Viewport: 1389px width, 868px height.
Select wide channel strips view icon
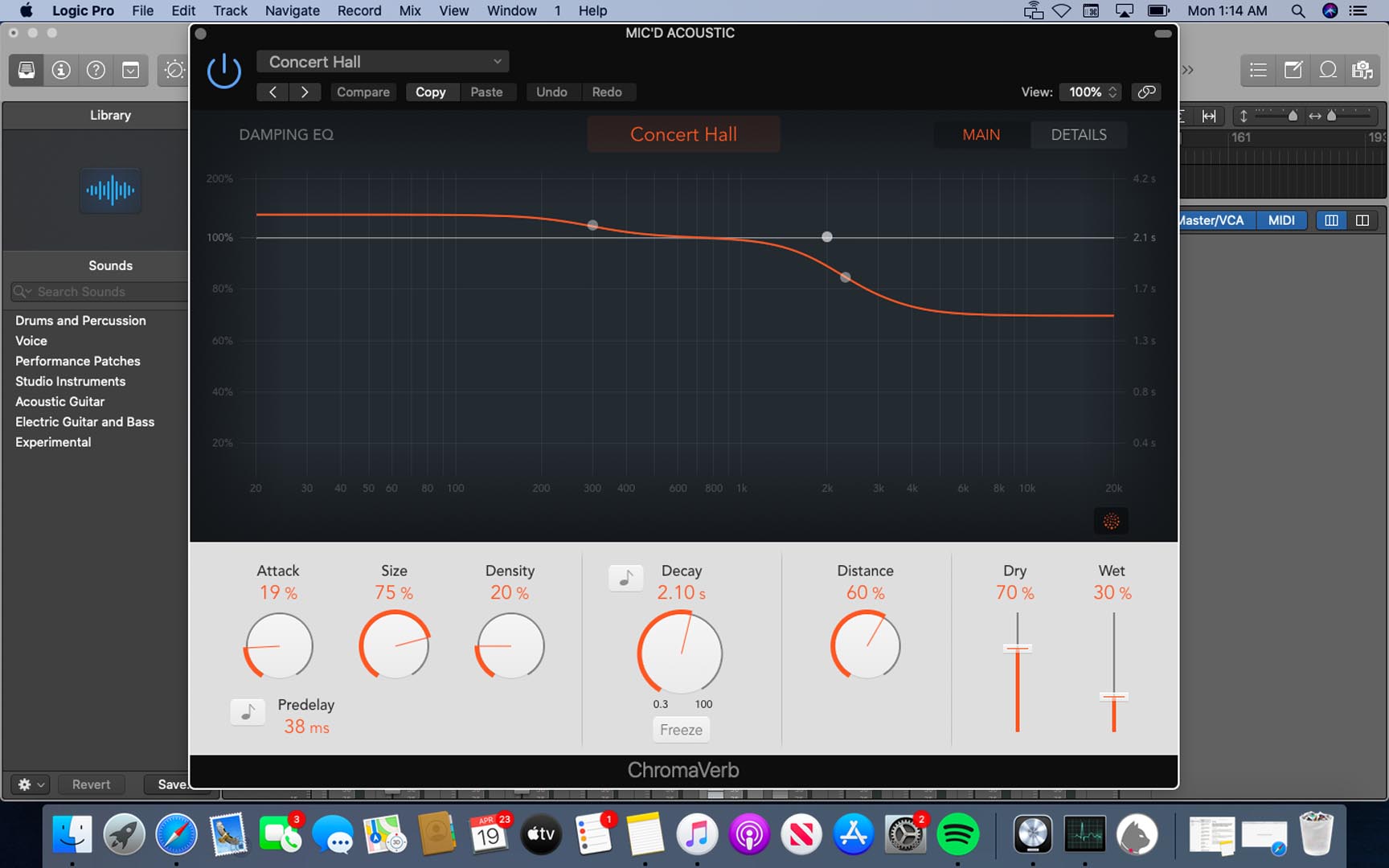pyautogui.click(x=1362, y=220)
